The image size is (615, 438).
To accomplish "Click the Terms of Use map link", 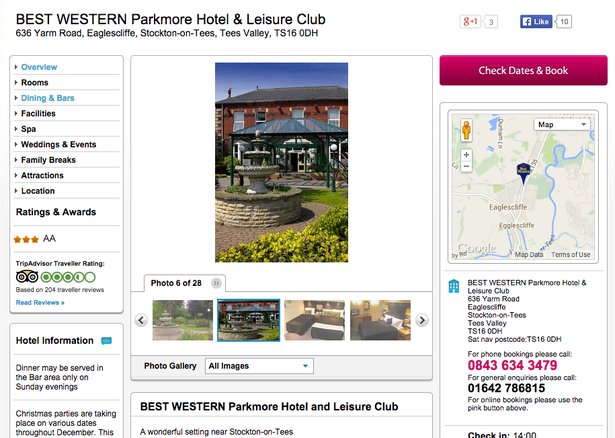I will (x=570, y=254).
